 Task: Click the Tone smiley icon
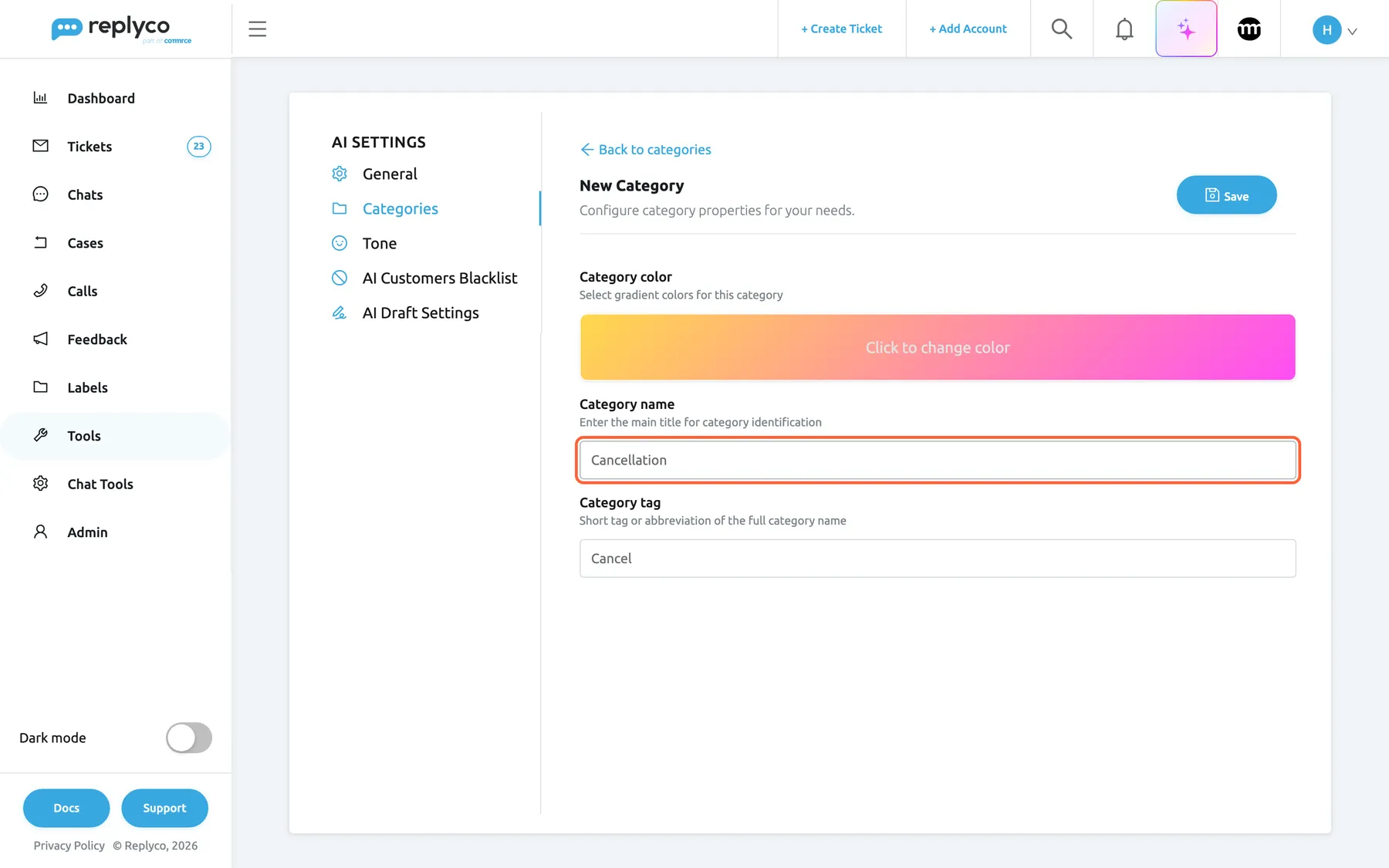tap(340, 243)
